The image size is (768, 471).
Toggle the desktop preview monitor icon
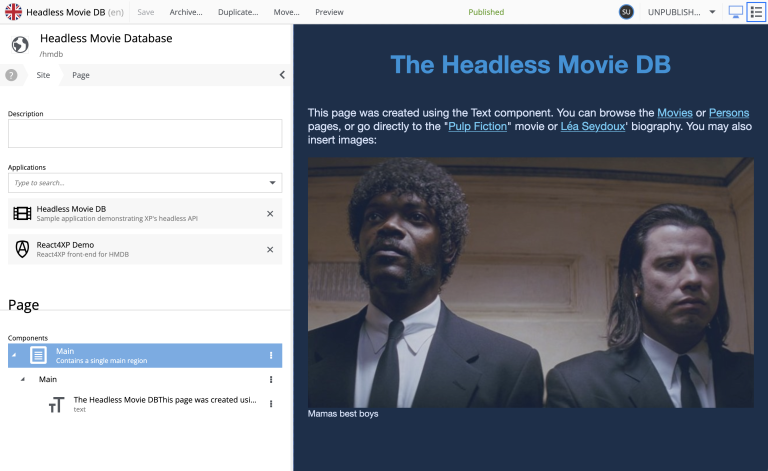pyautogui.click(x=736, y=12)
